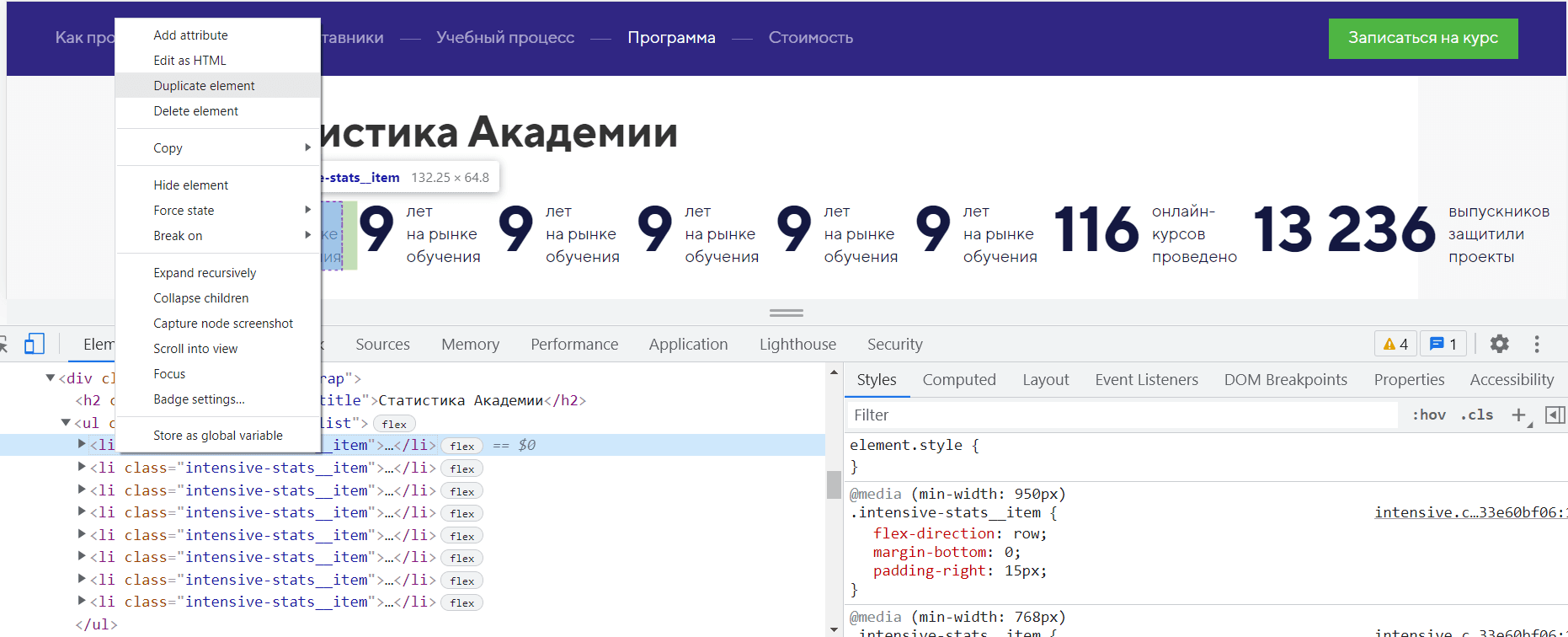Viewport: 1568px width, 637px height.
Task: Click the messages badge showing 1
Action: coord(1443,344)
